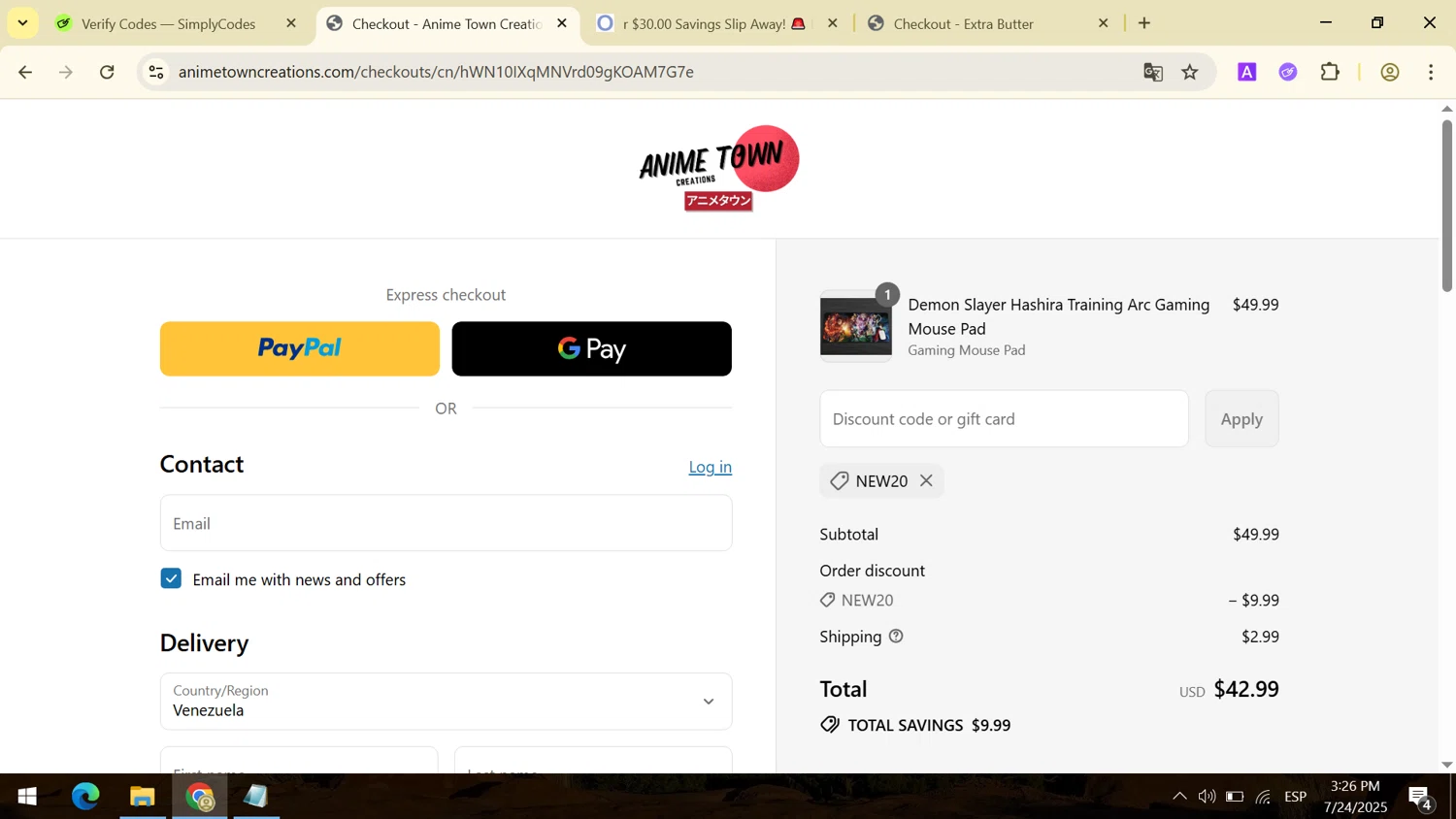Click the ESP language indicator

pos(1296,797)
